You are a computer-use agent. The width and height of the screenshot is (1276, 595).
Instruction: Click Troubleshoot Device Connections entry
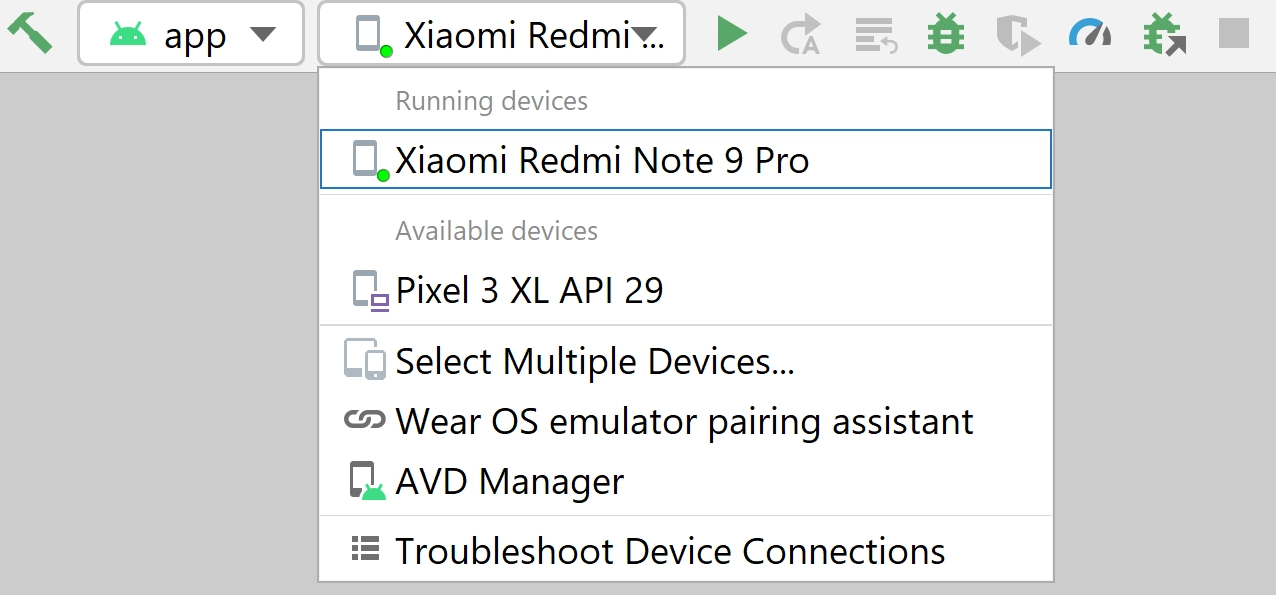[x=670, y=551]
